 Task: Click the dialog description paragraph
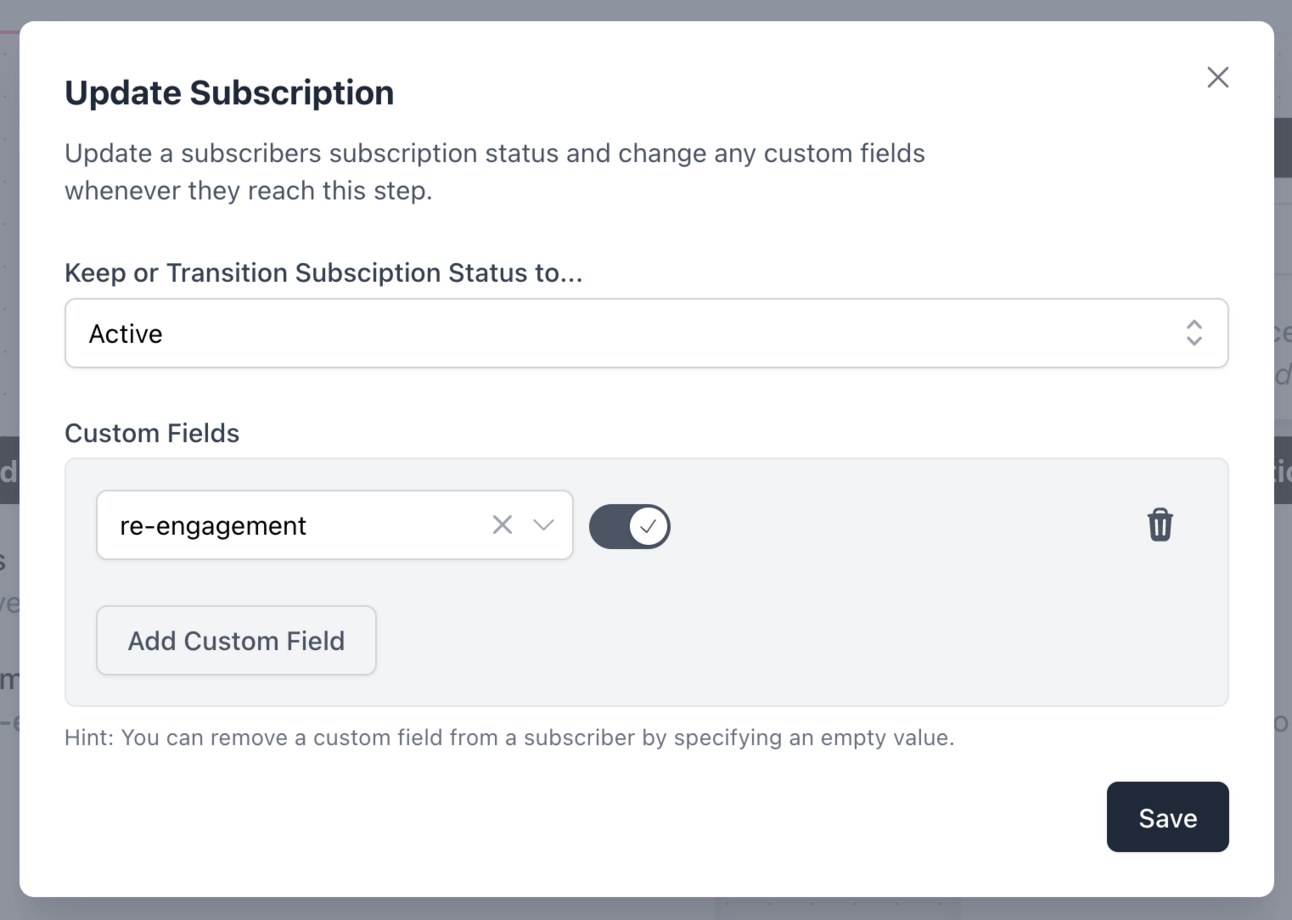tap(495, 172)
